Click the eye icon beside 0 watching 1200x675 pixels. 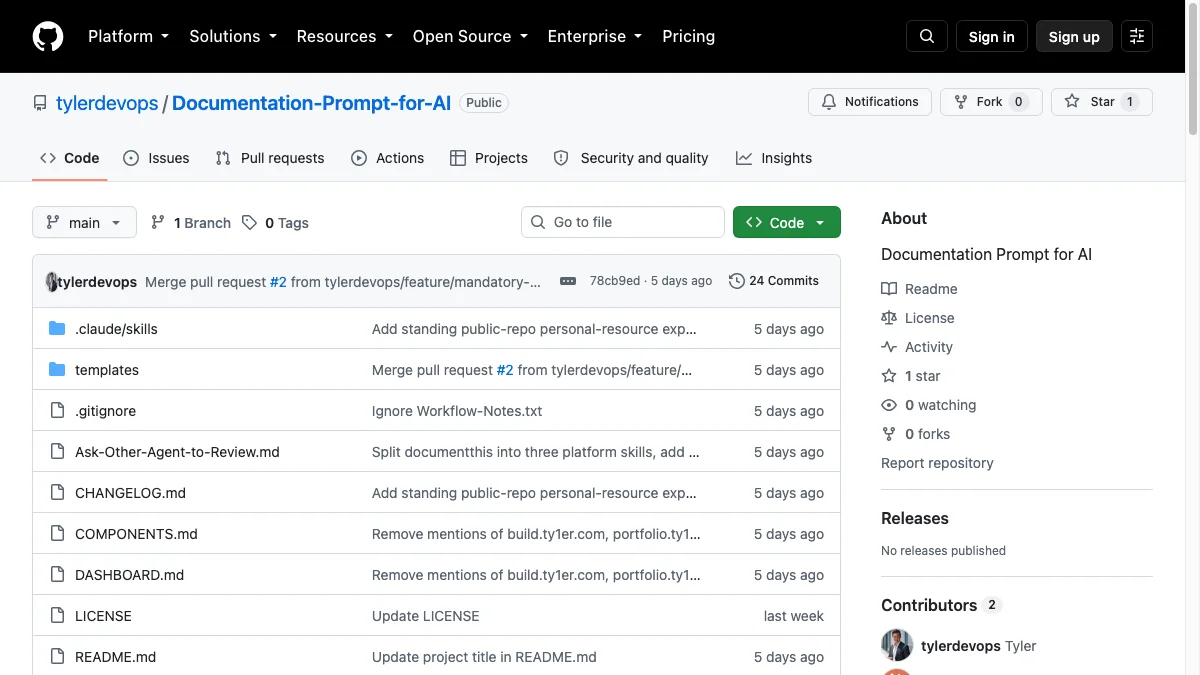(889, 405)
